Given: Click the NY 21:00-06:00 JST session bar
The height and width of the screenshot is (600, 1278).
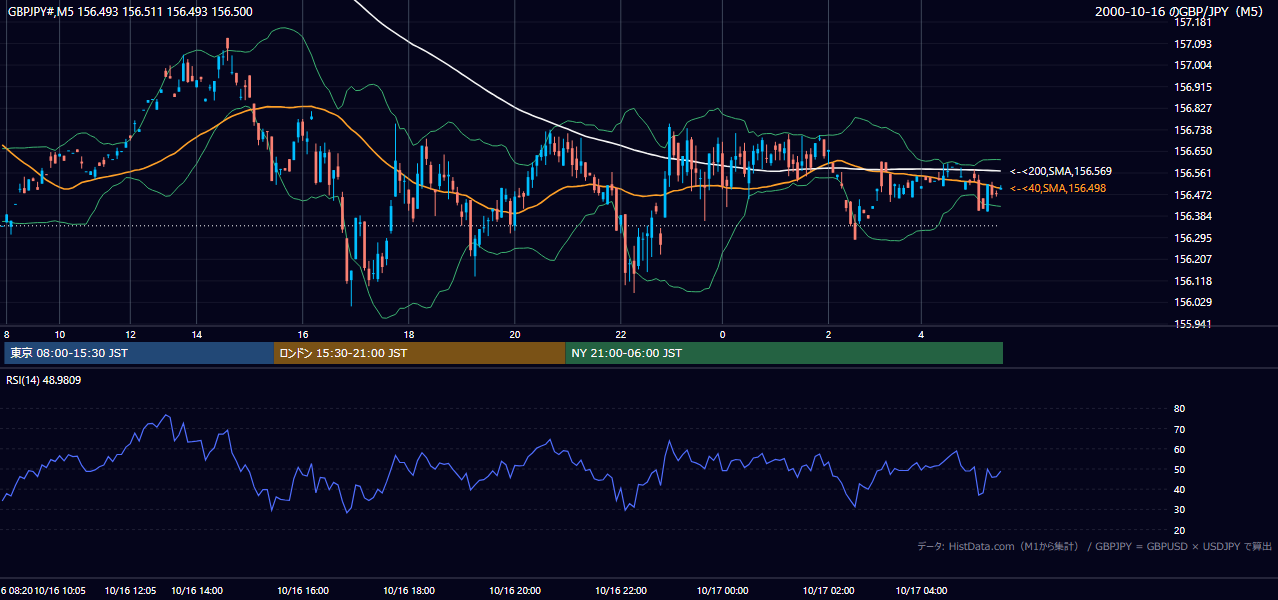Looking at the screenshot, I should tap(784, 353).
